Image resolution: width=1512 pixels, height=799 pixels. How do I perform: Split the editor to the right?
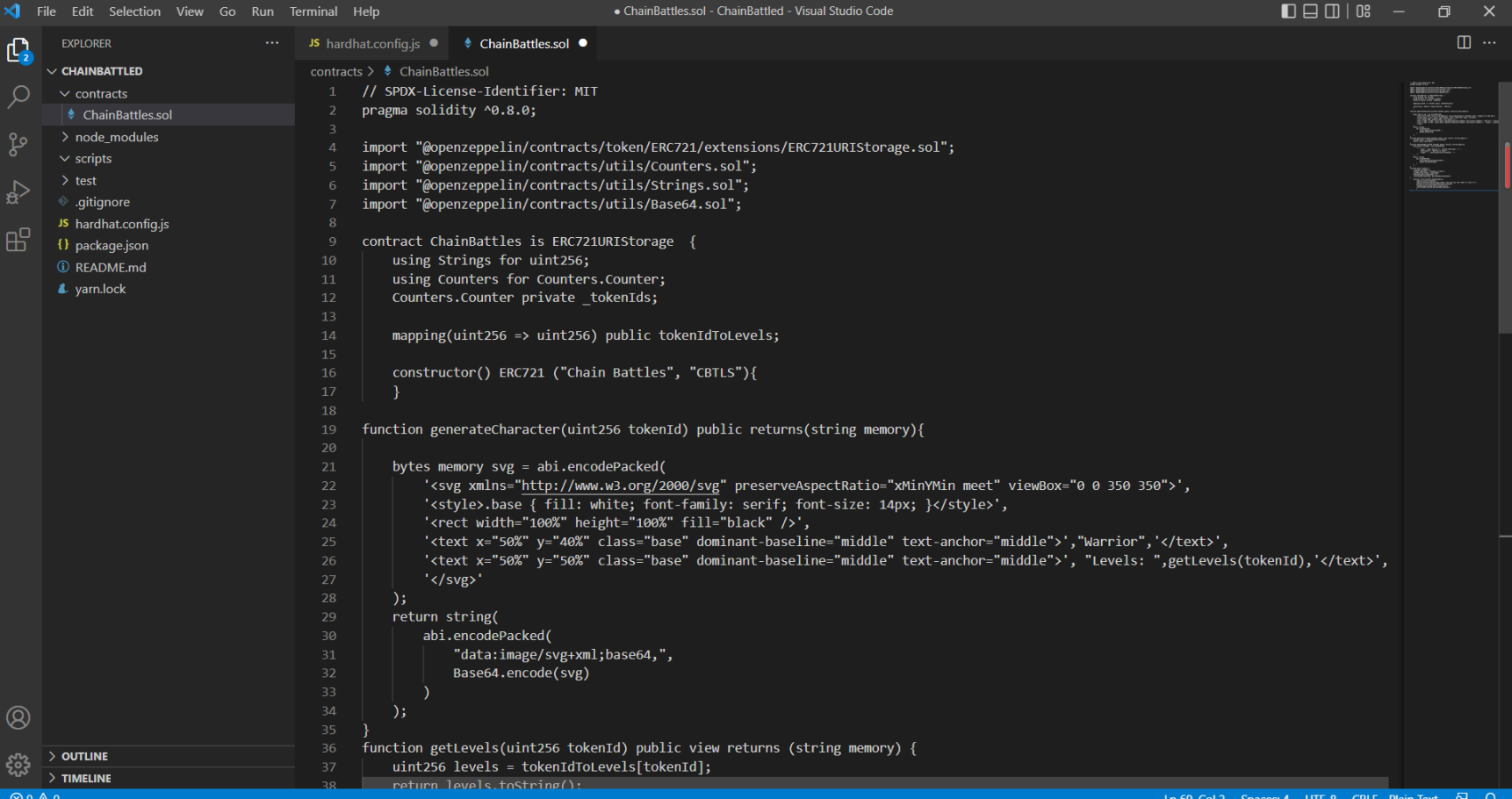(1464, 43)
